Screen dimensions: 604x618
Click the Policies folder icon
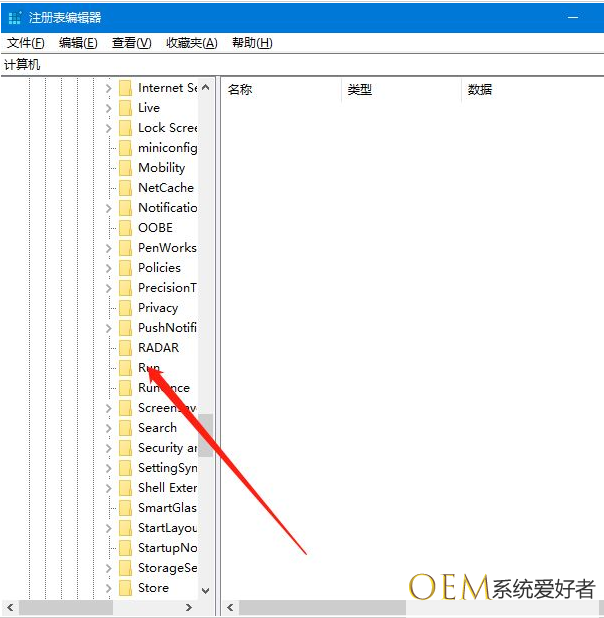125,268
